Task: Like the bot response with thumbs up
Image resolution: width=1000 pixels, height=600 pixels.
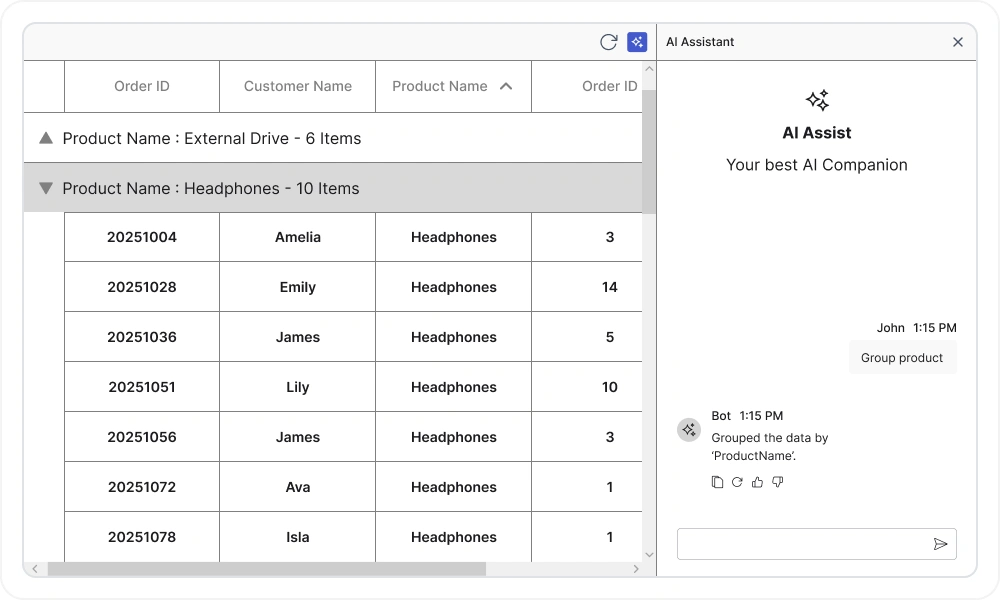Action: pyautogui.click(x=757, y=482)
